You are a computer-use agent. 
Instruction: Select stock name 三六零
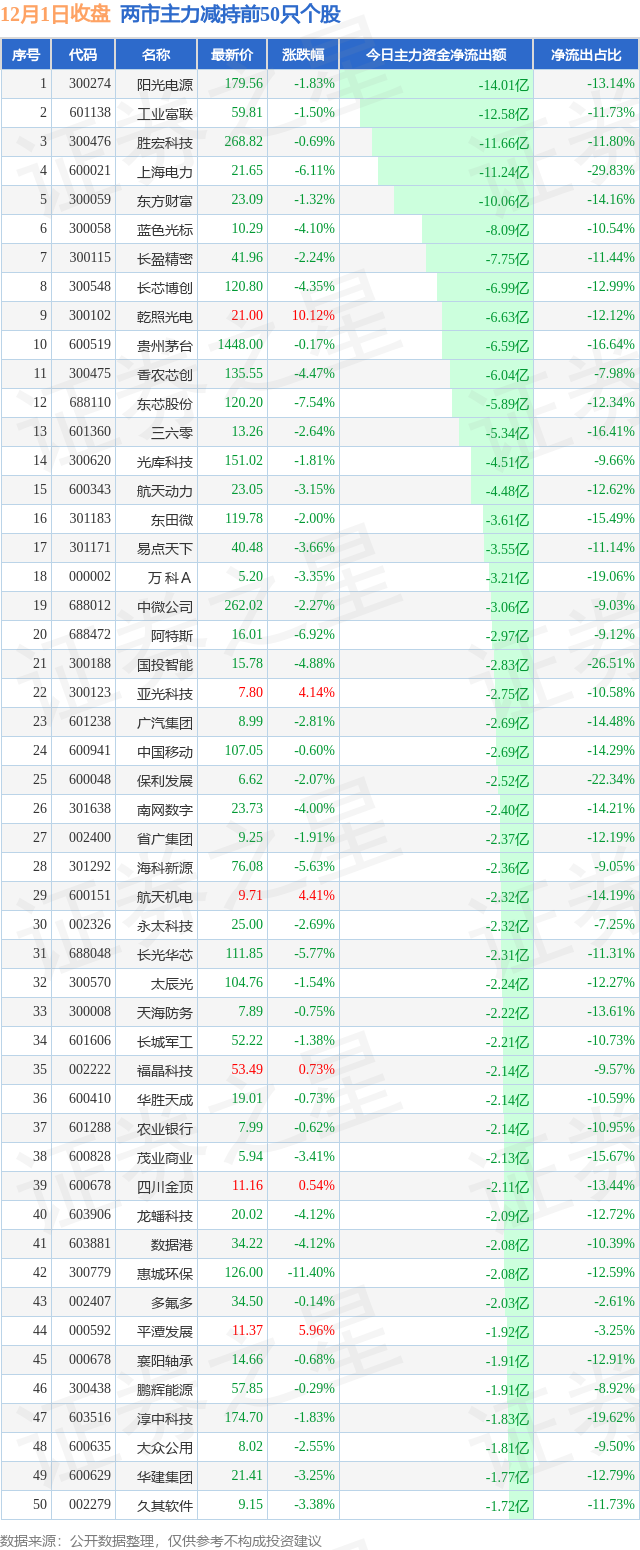tap(172, 432)
